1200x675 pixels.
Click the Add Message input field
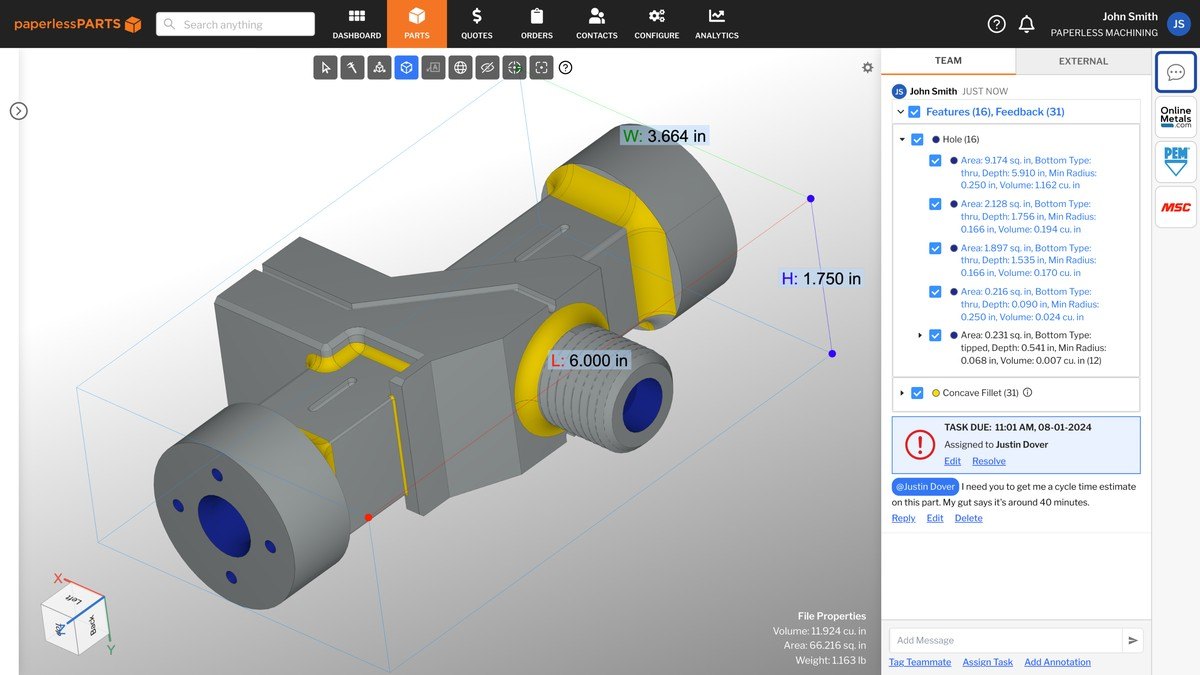click(1006, 640)
